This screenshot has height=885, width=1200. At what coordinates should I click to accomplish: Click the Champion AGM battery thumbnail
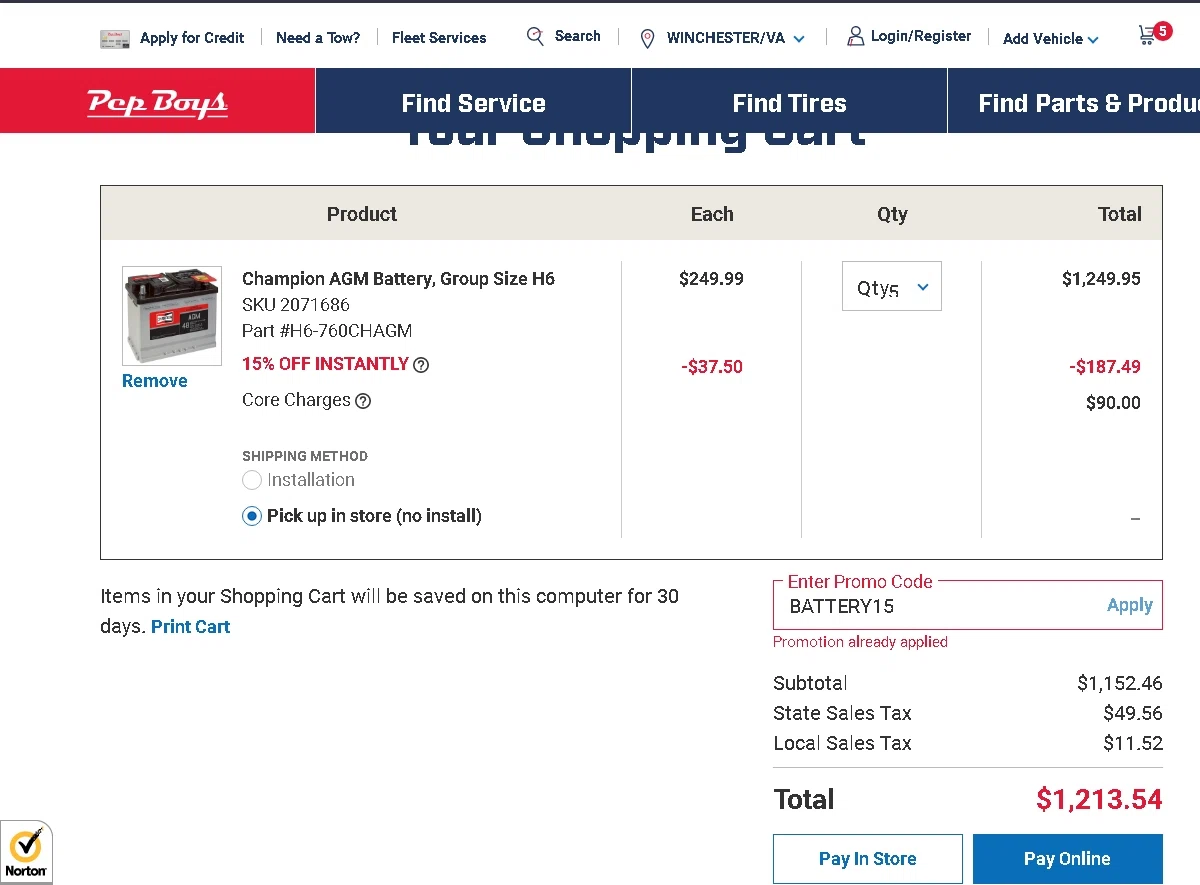click(172, 316)
